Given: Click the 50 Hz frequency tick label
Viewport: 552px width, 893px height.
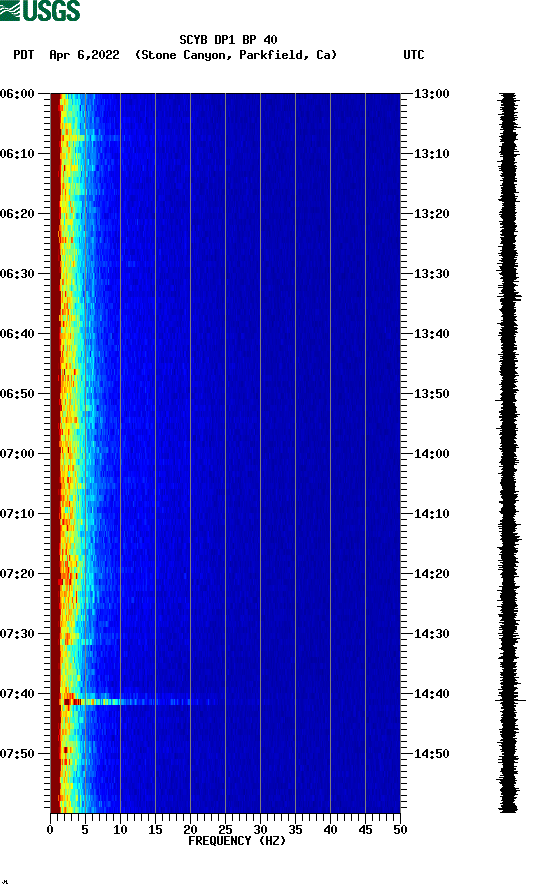Looking at the screenshot, I should (x=400, y=830).
